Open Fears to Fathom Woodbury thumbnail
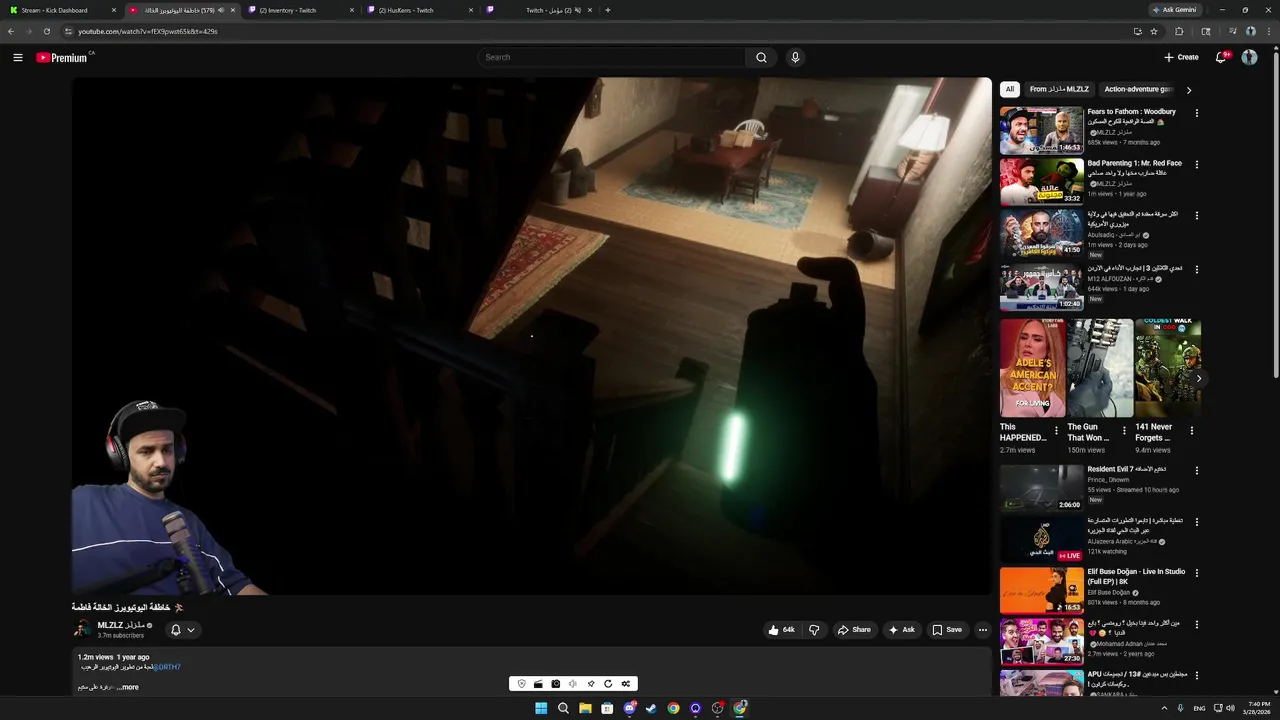The width and height of the screenshot is (1280, 720). coord(1041,130)
